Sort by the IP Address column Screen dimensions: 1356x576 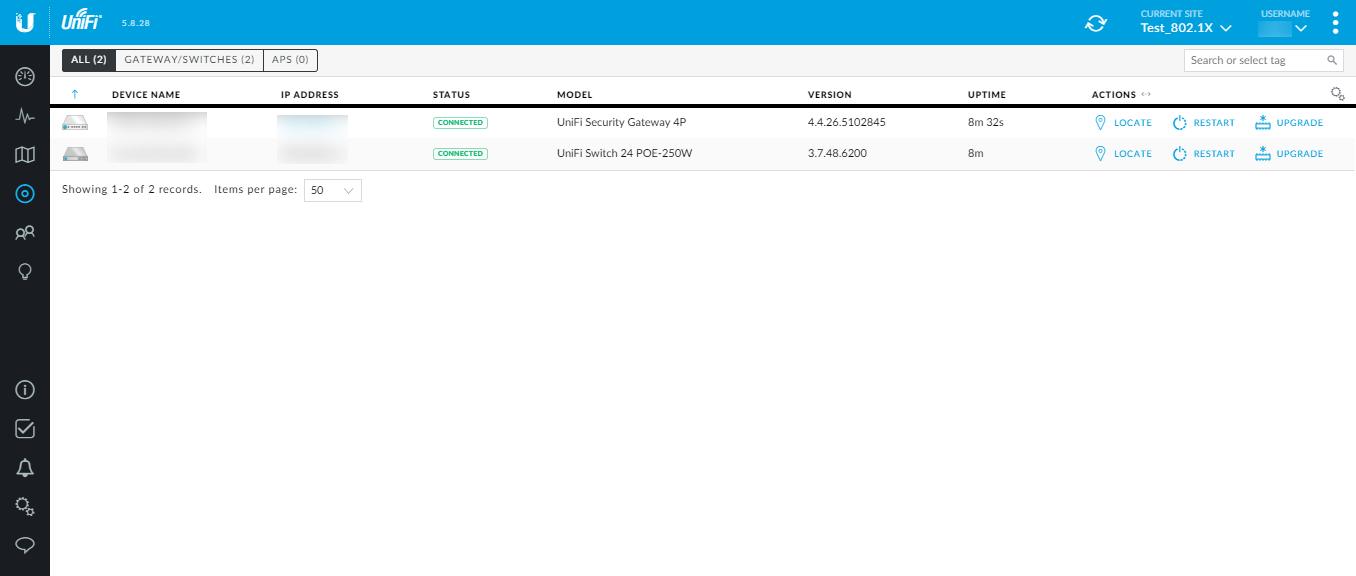click(310, 95)
